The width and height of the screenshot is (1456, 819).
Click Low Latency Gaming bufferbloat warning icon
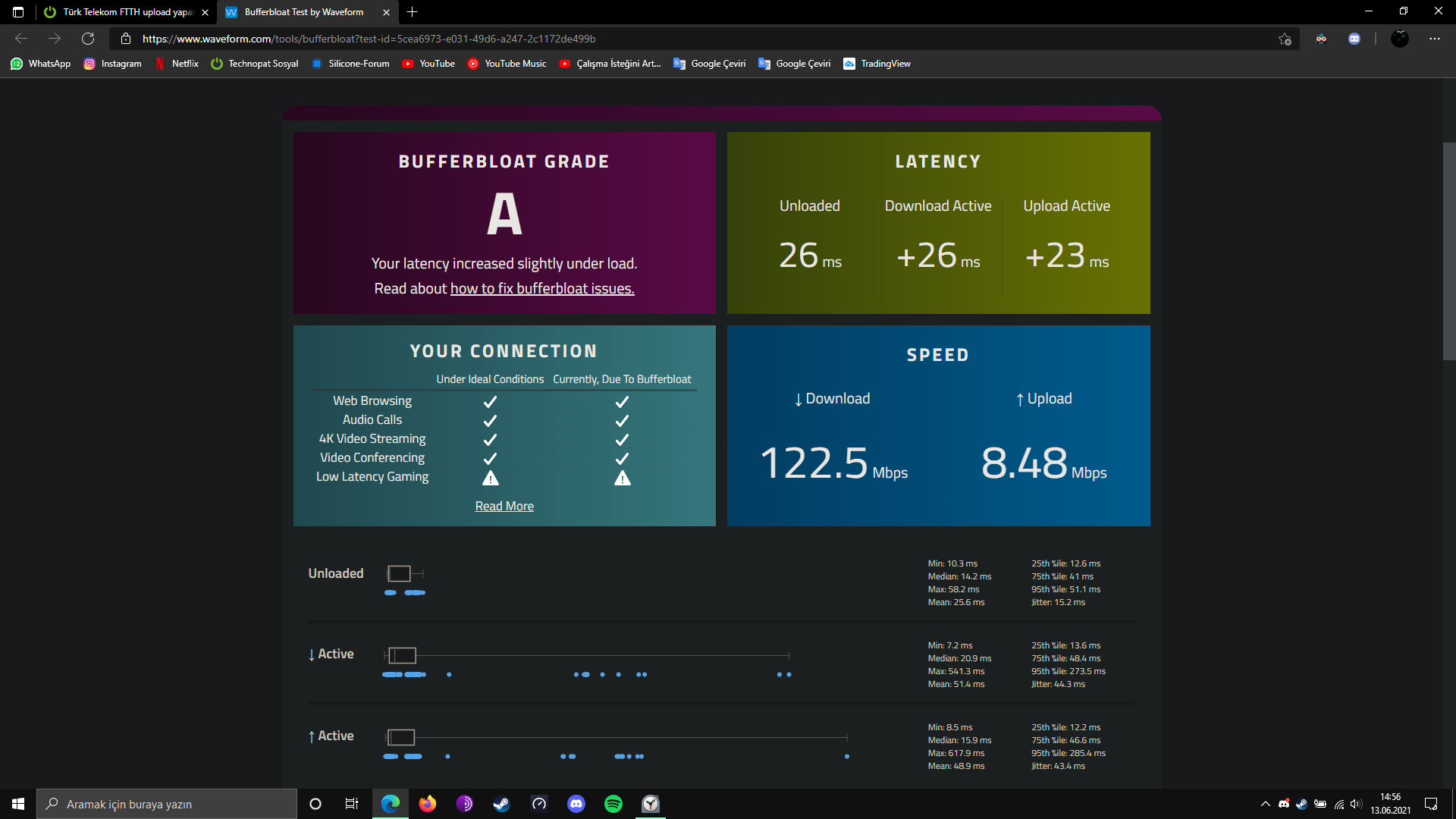(622, 478)
